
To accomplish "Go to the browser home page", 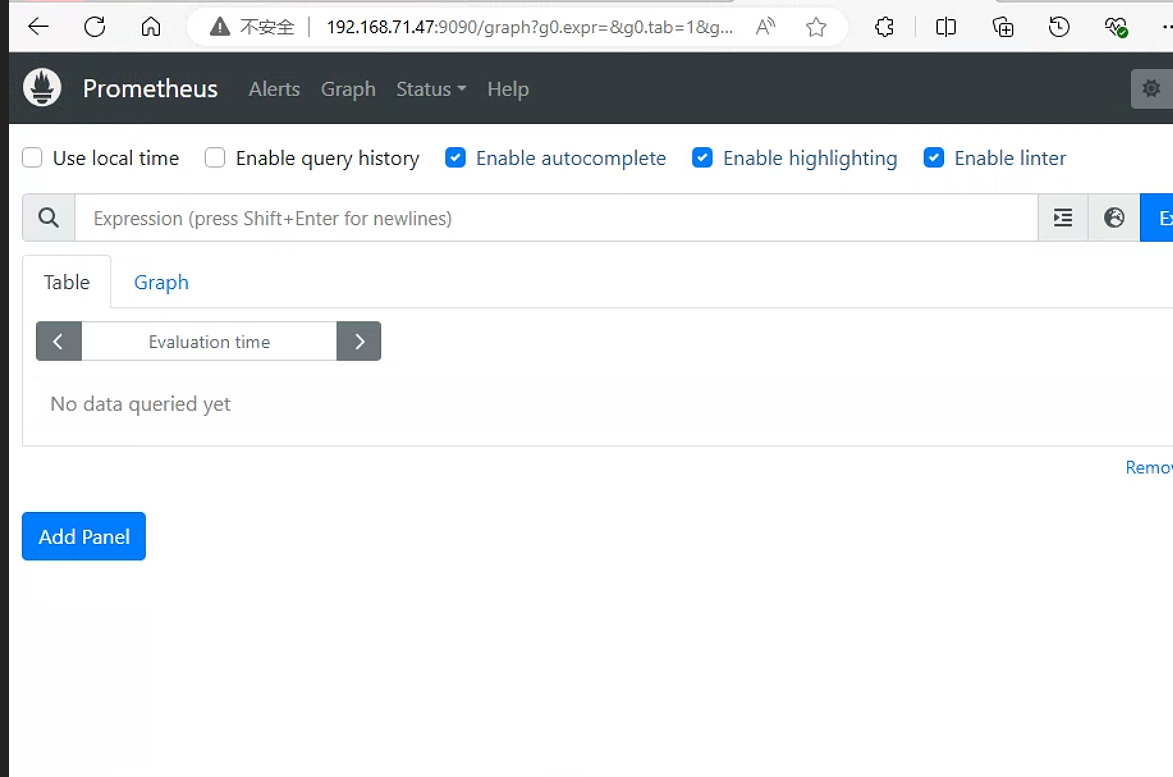I will 151,27.
